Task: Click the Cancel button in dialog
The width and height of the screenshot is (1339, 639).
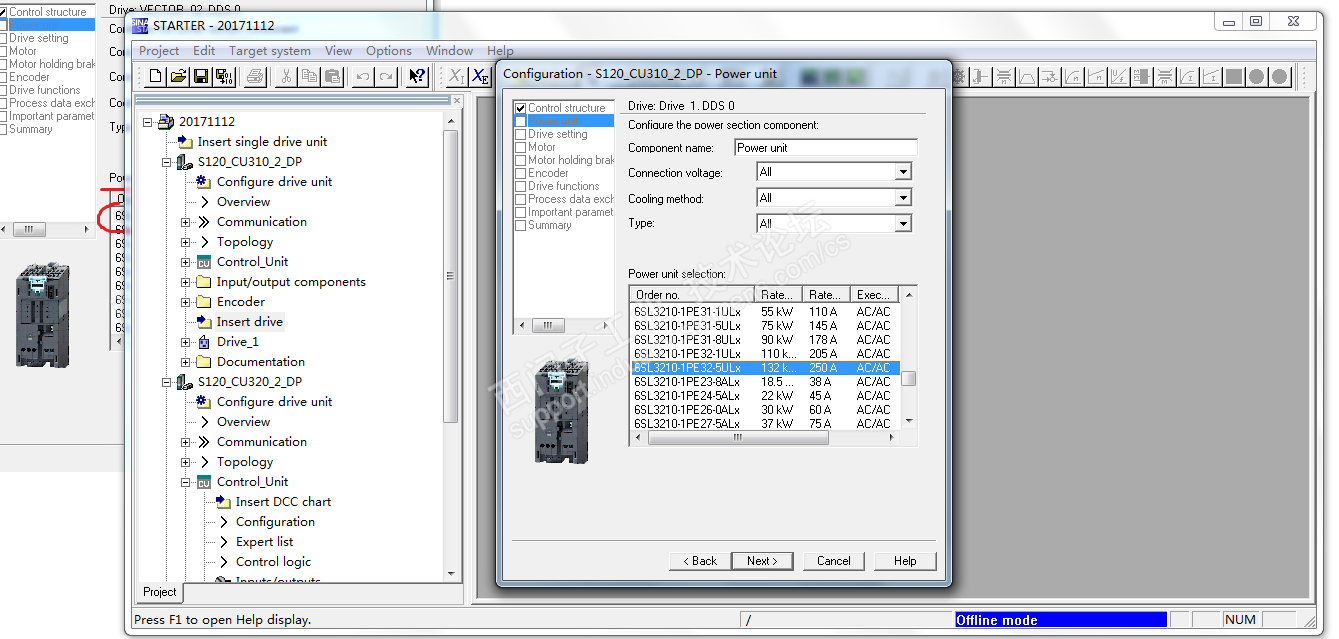Action: [x=833, y=561]
